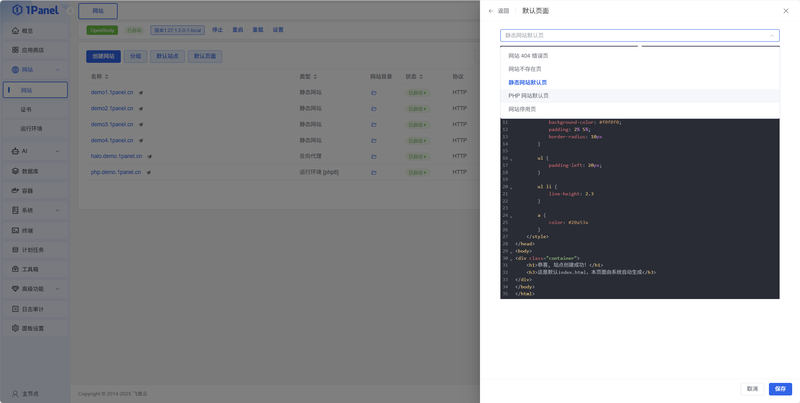Screen dimensions: 800x403
Task: Select 网站 404 错误页 option
Action: 640,56
